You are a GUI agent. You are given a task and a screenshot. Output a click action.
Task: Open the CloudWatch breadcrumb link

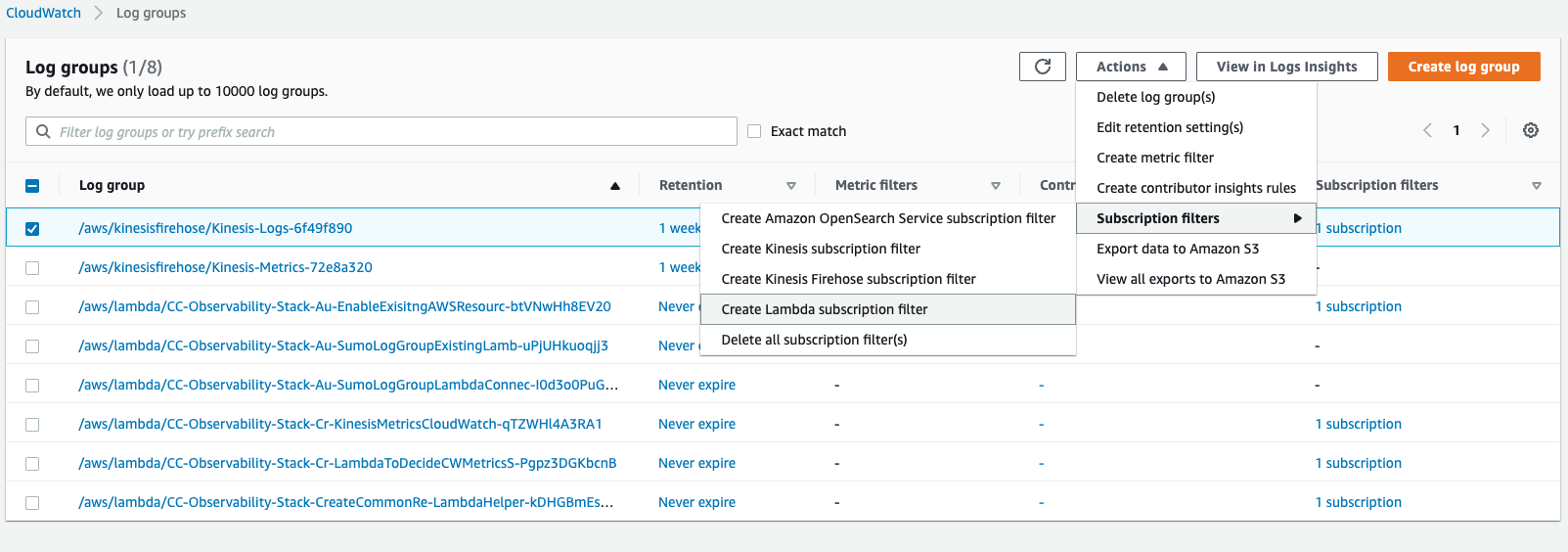pyautogui.click(x=44, y=13)
